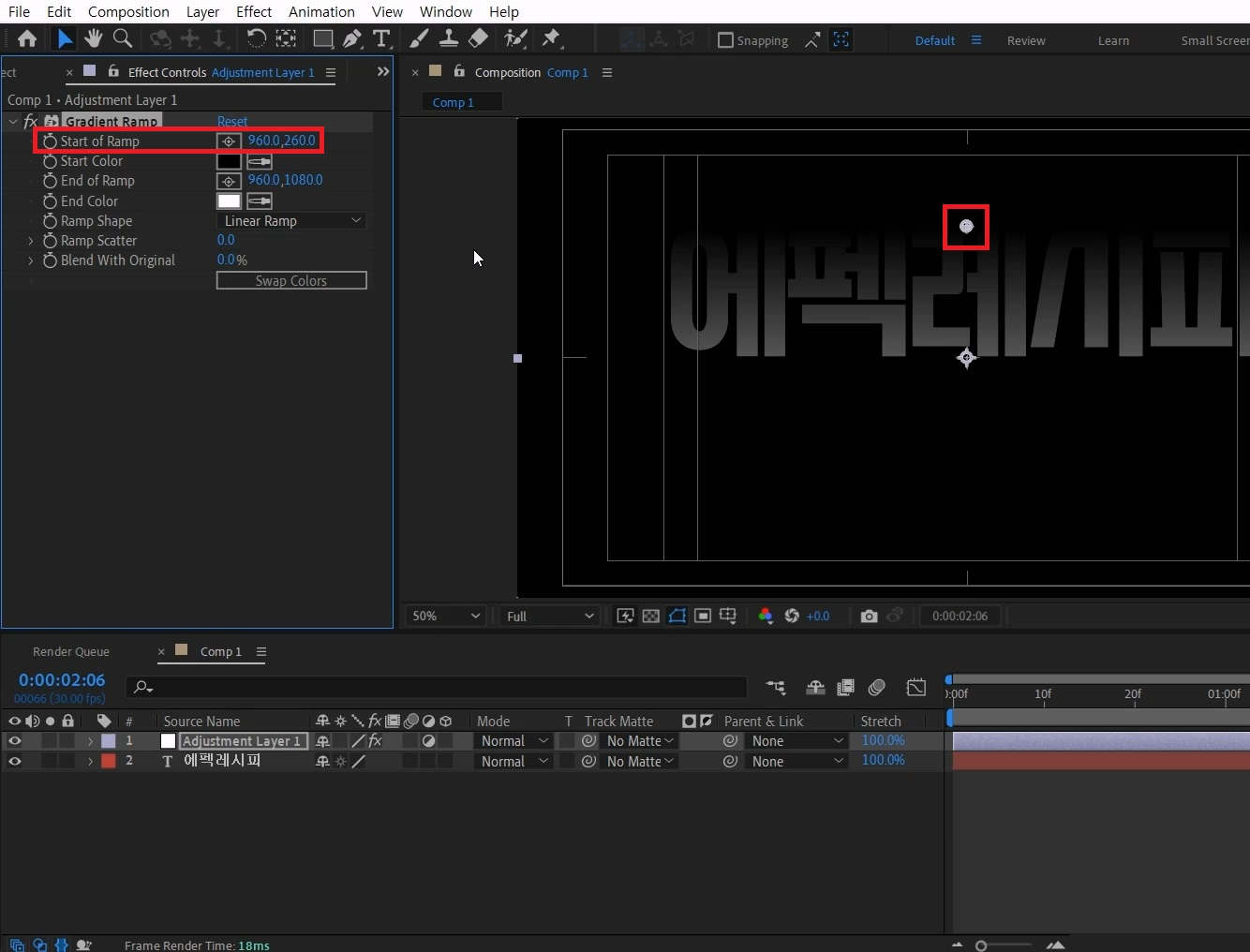Toggle adjustment layer switch for Adjustment Layer 1
Image resolution: width=1250 pixels, height=952 pixels.
428,741
